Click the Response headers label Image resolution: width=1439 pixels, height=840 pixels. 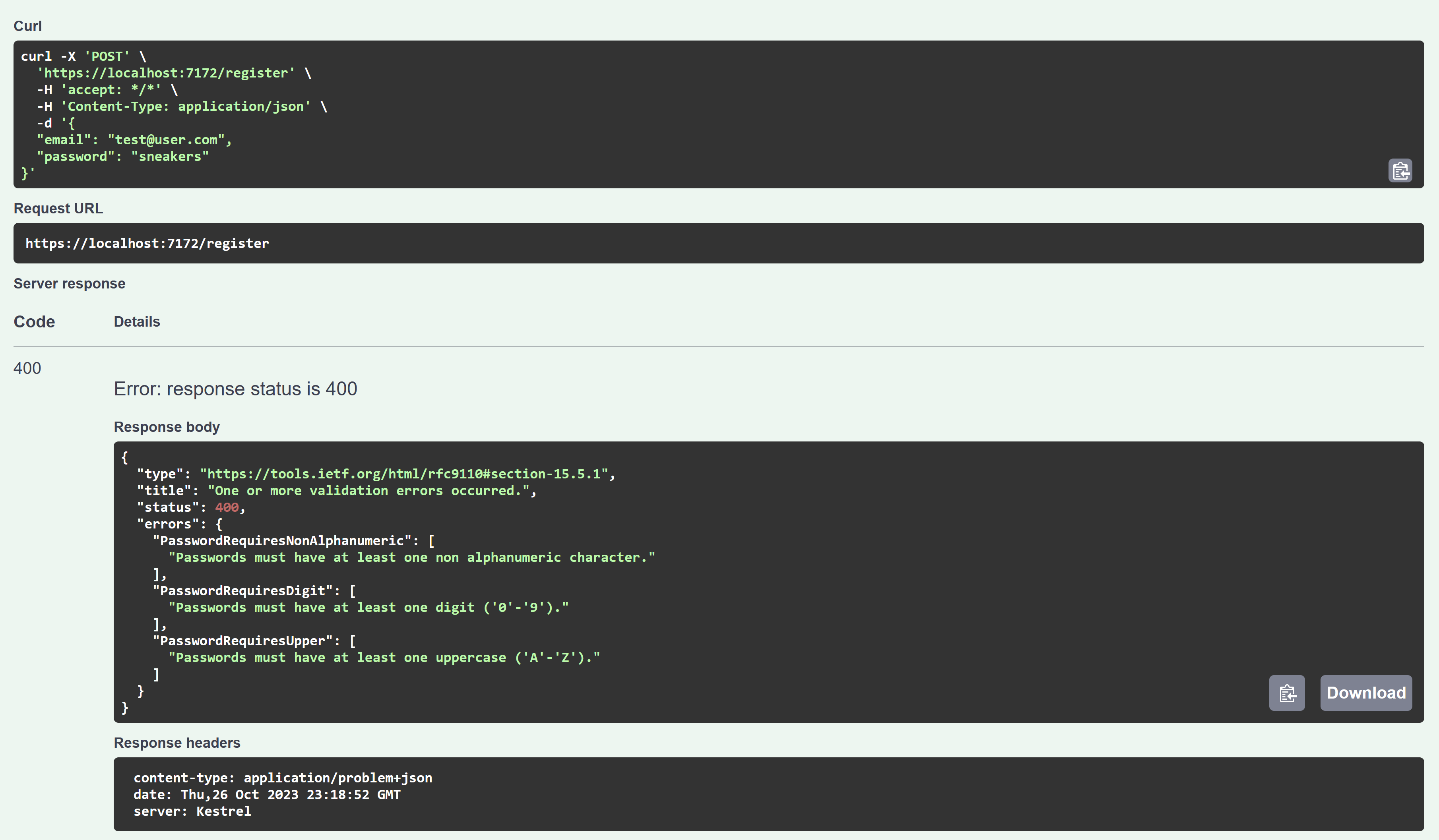pos(177,743)
